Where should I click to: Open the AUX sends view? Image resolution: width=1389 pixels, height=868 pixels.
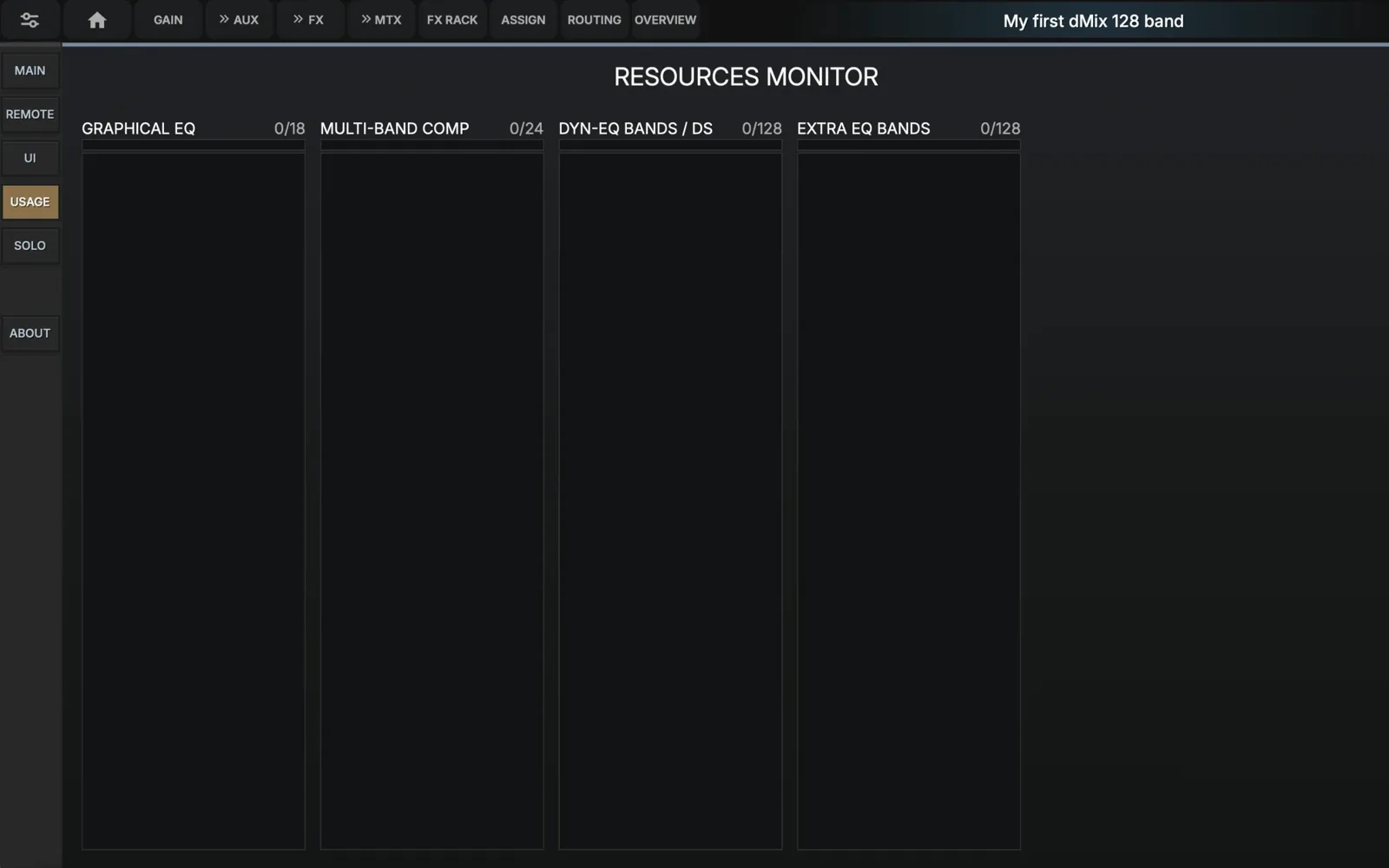click(x=239, y=20)
